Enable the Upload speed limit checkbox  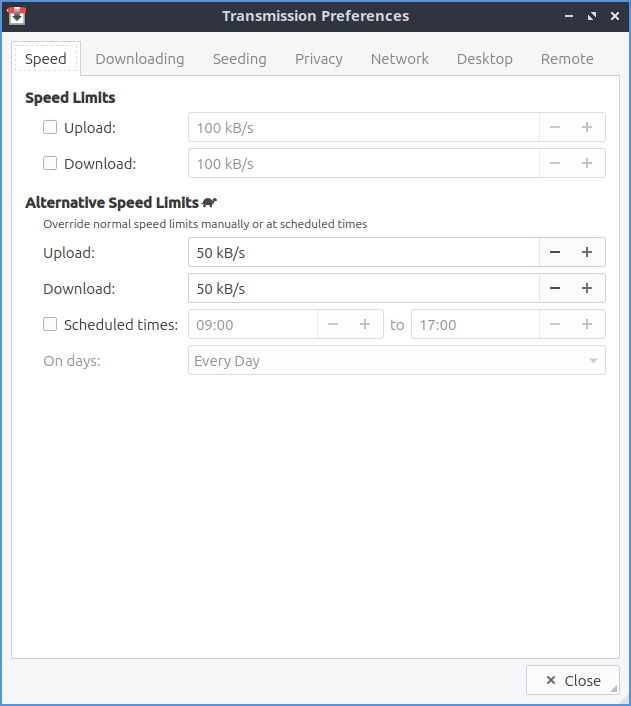[50, 127]
